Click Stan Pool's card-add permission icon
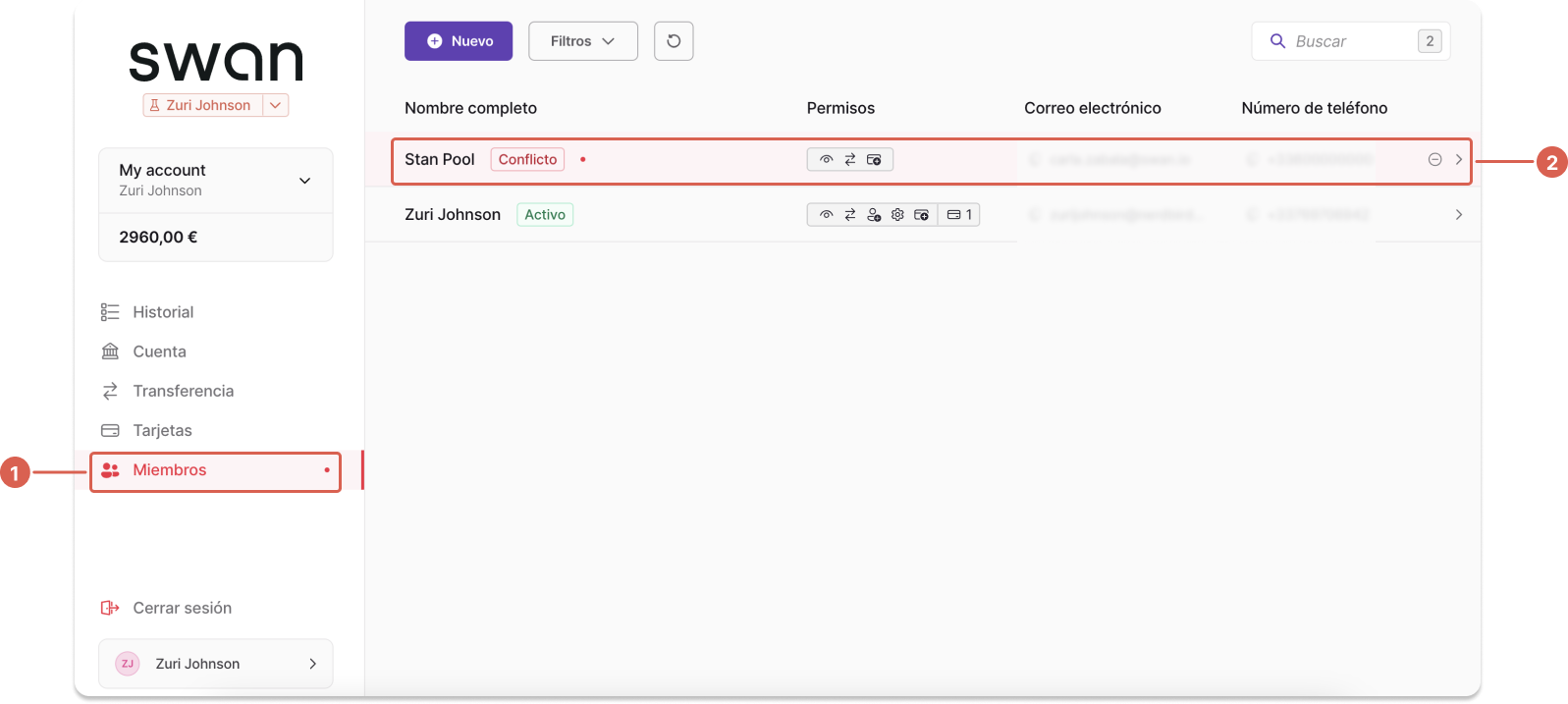Screen dimensions: 1568x704 [x=874, y=159]
